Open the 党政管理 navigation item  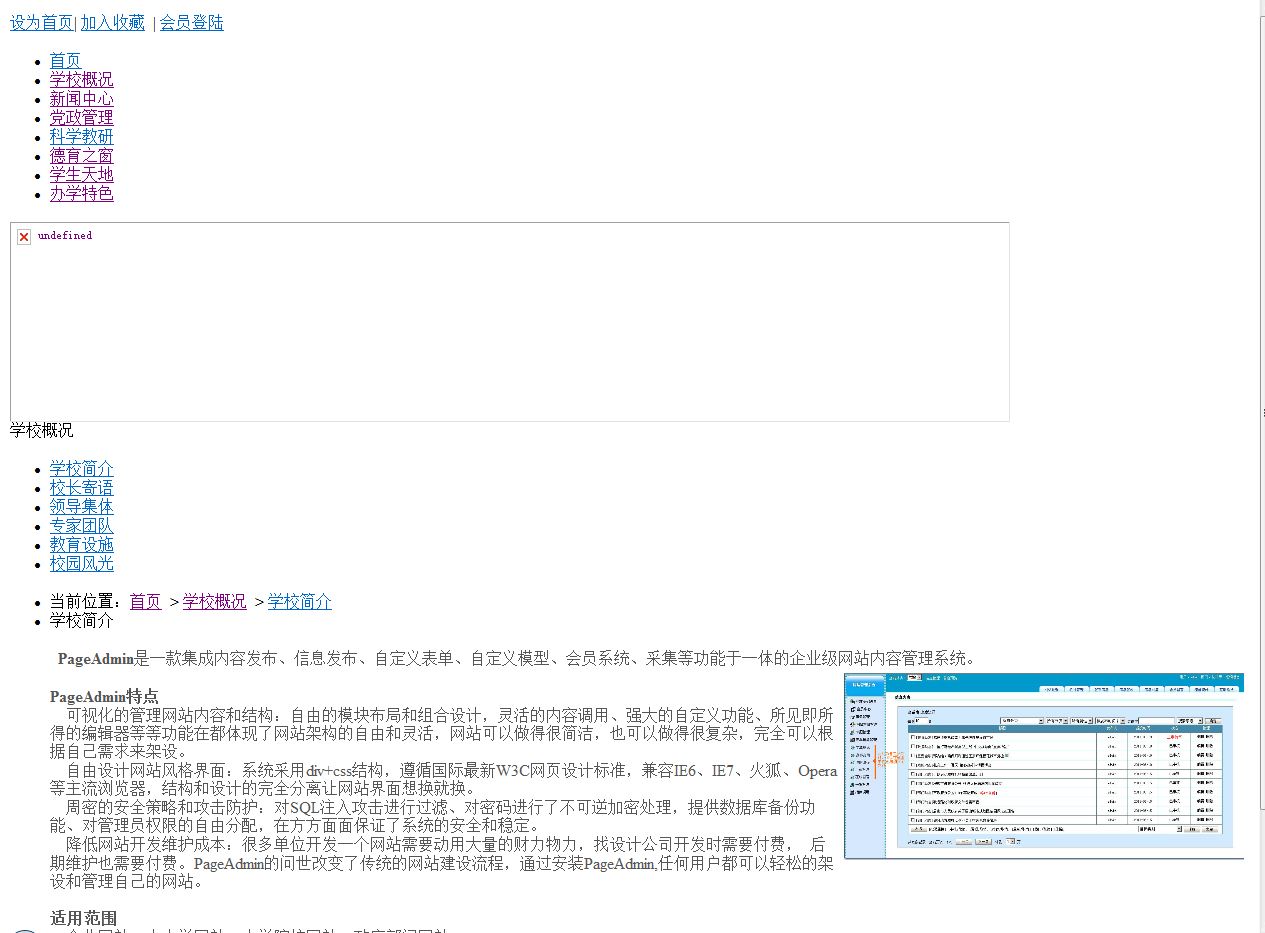[x=82, y=118]
